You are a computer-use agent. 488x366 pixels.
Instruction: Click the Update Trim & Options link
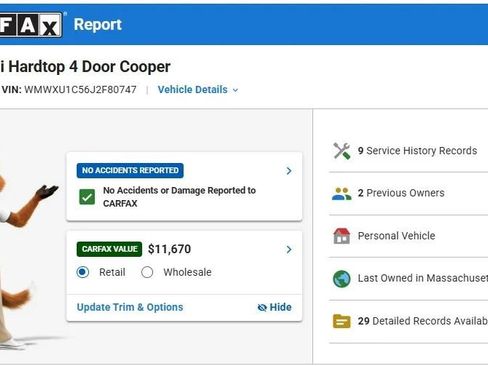coord(130,307)
